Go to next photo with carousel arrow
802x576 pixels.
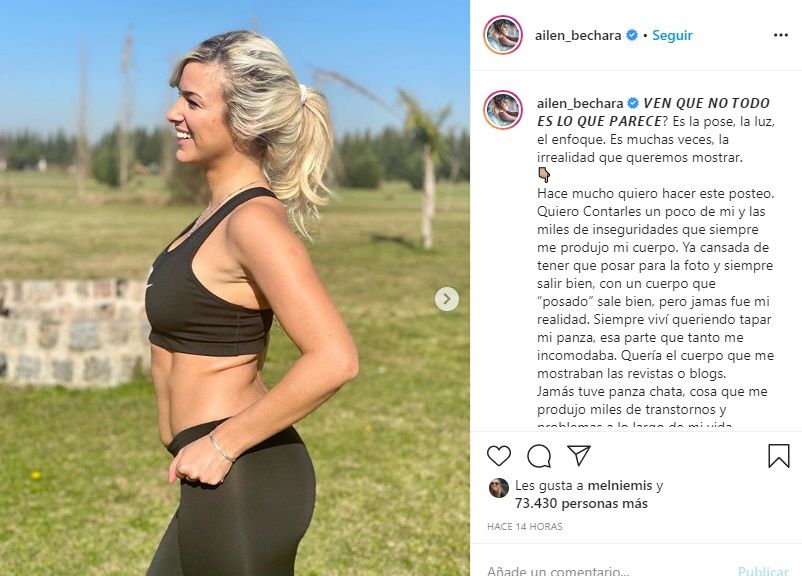(447, 298)
